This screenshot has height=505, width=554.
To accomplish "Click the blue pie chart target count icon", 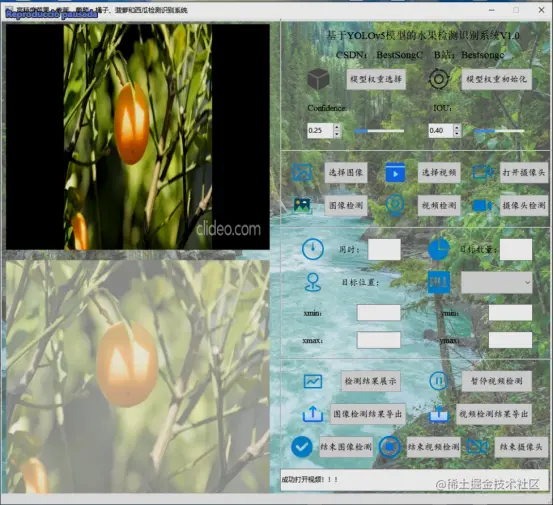I will point(439,249).
